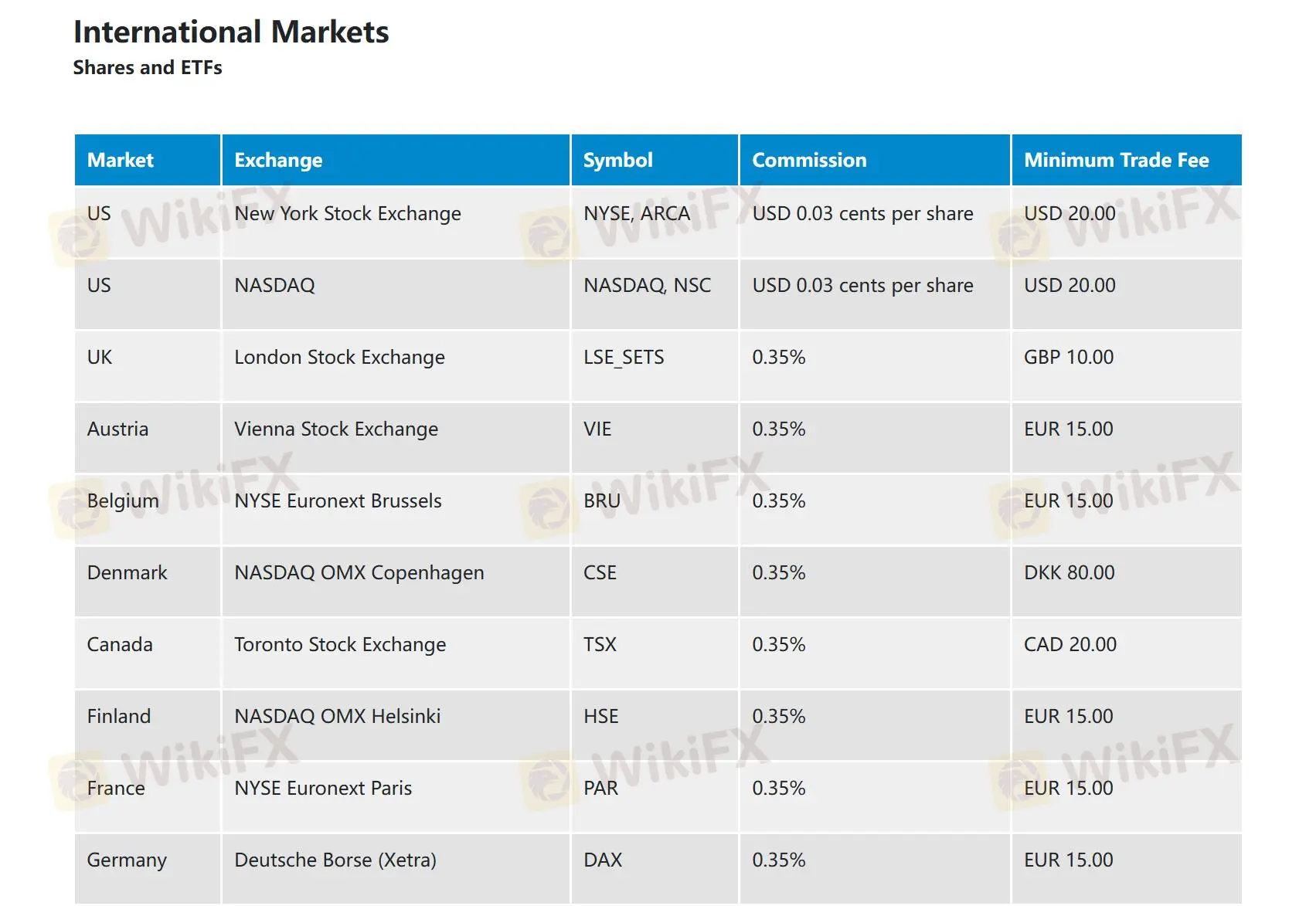The width and height of the screenshot is (1316, 906).
Task: Select the GBP 10.00 minimum fee cell
Action: coord(1069,358)
